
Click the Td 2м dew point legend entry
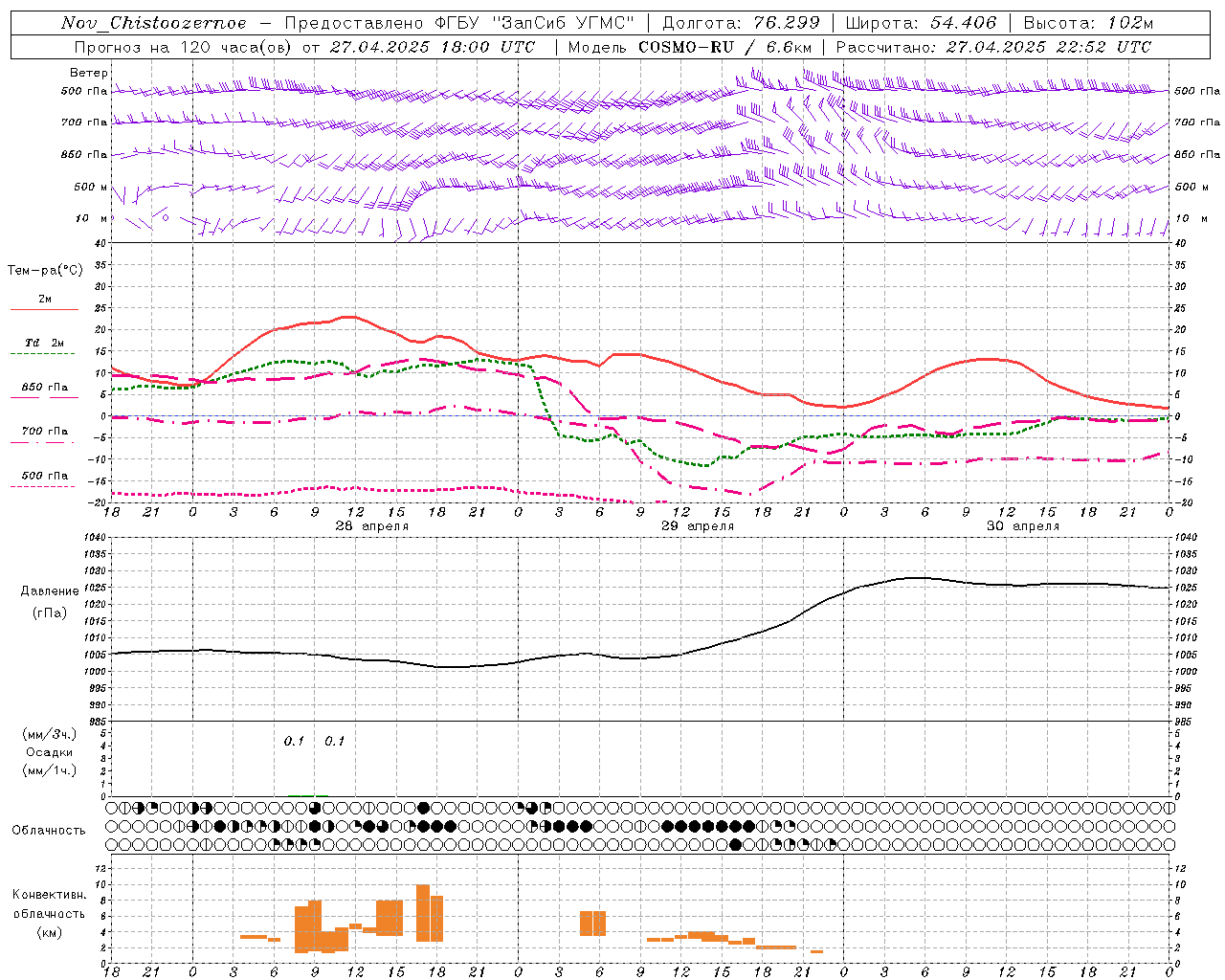pos(44,344)
